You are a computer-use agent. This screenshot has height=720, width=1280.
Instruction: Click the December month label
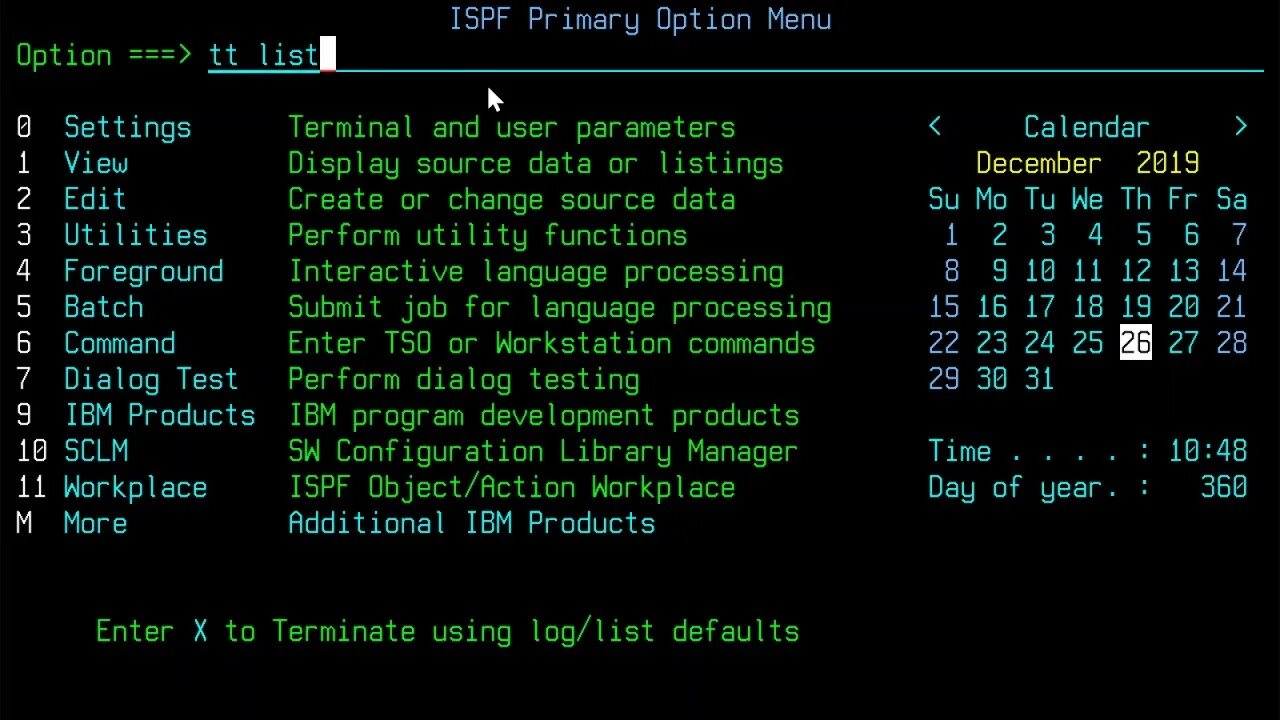click(1038, 163)
